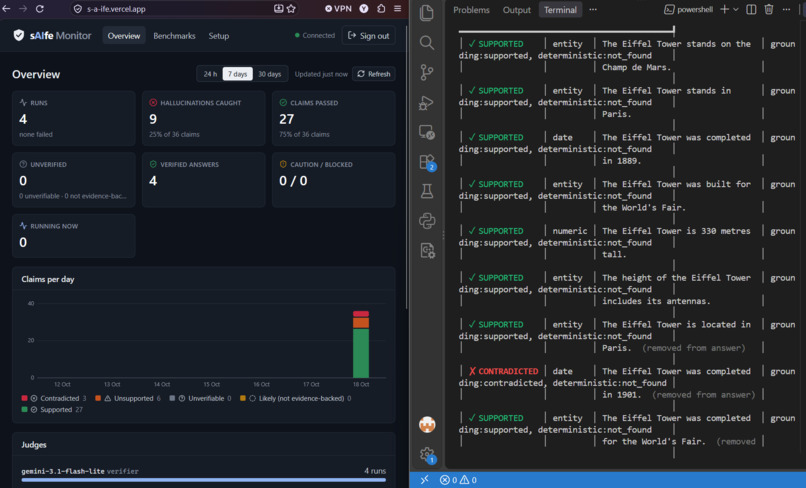
Task: Go forward in the browser
Action: click(23, 8)
